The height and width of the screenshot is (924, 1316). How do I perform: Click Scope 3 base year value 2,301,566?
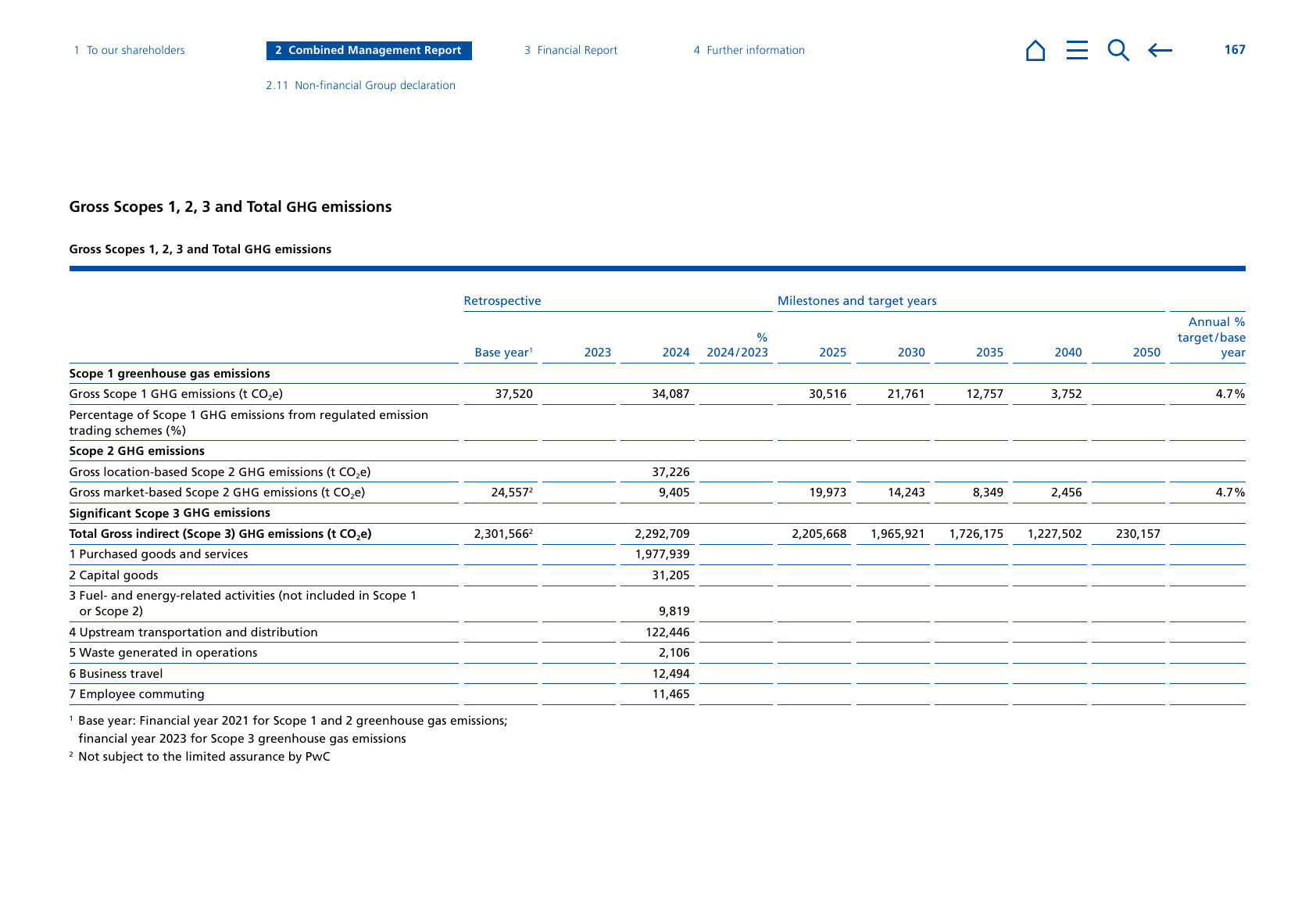(x=503, y=534)
